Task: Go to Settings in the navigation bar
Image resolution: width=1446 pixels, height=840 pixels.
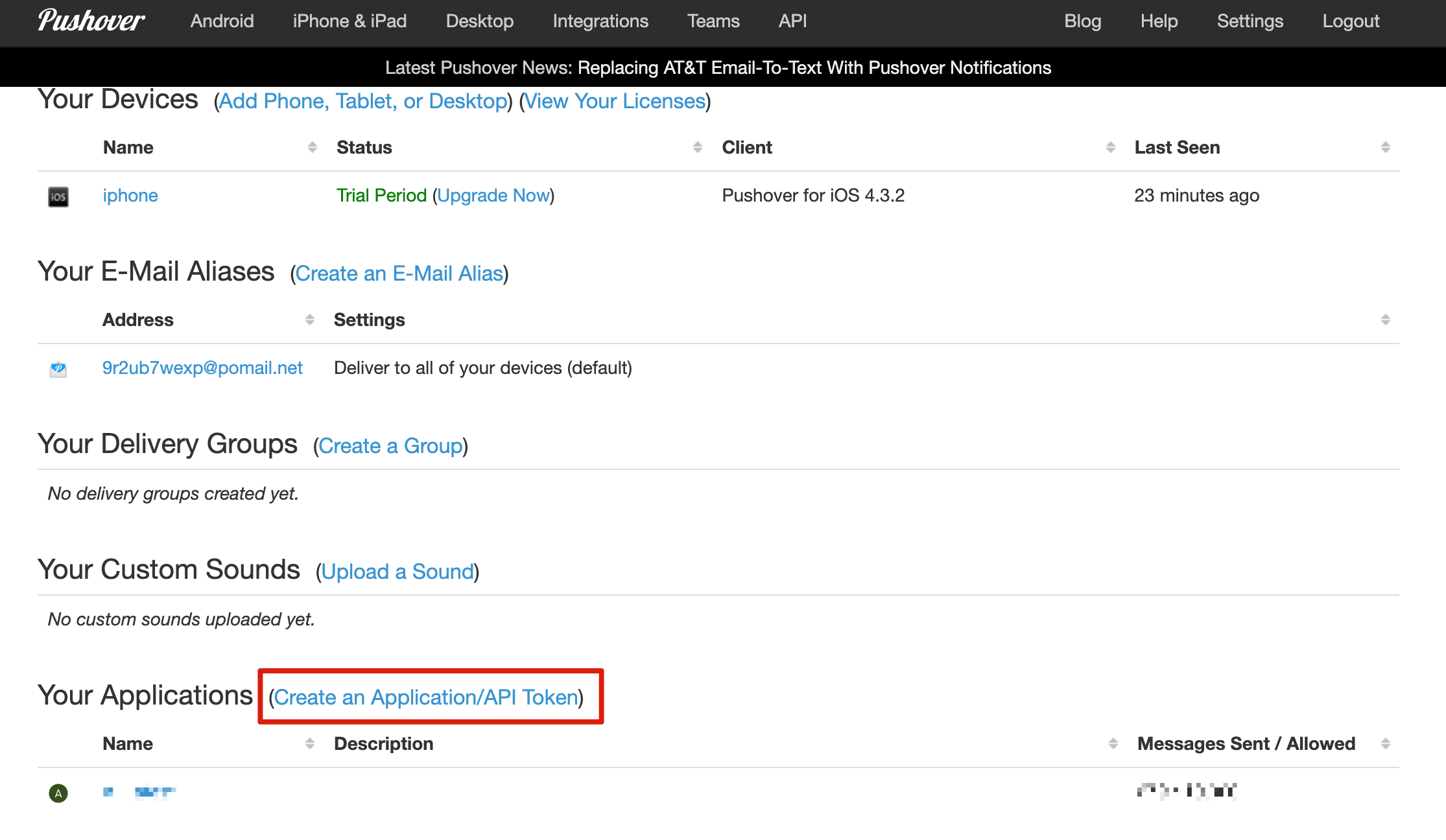Action: (1250, 21)
